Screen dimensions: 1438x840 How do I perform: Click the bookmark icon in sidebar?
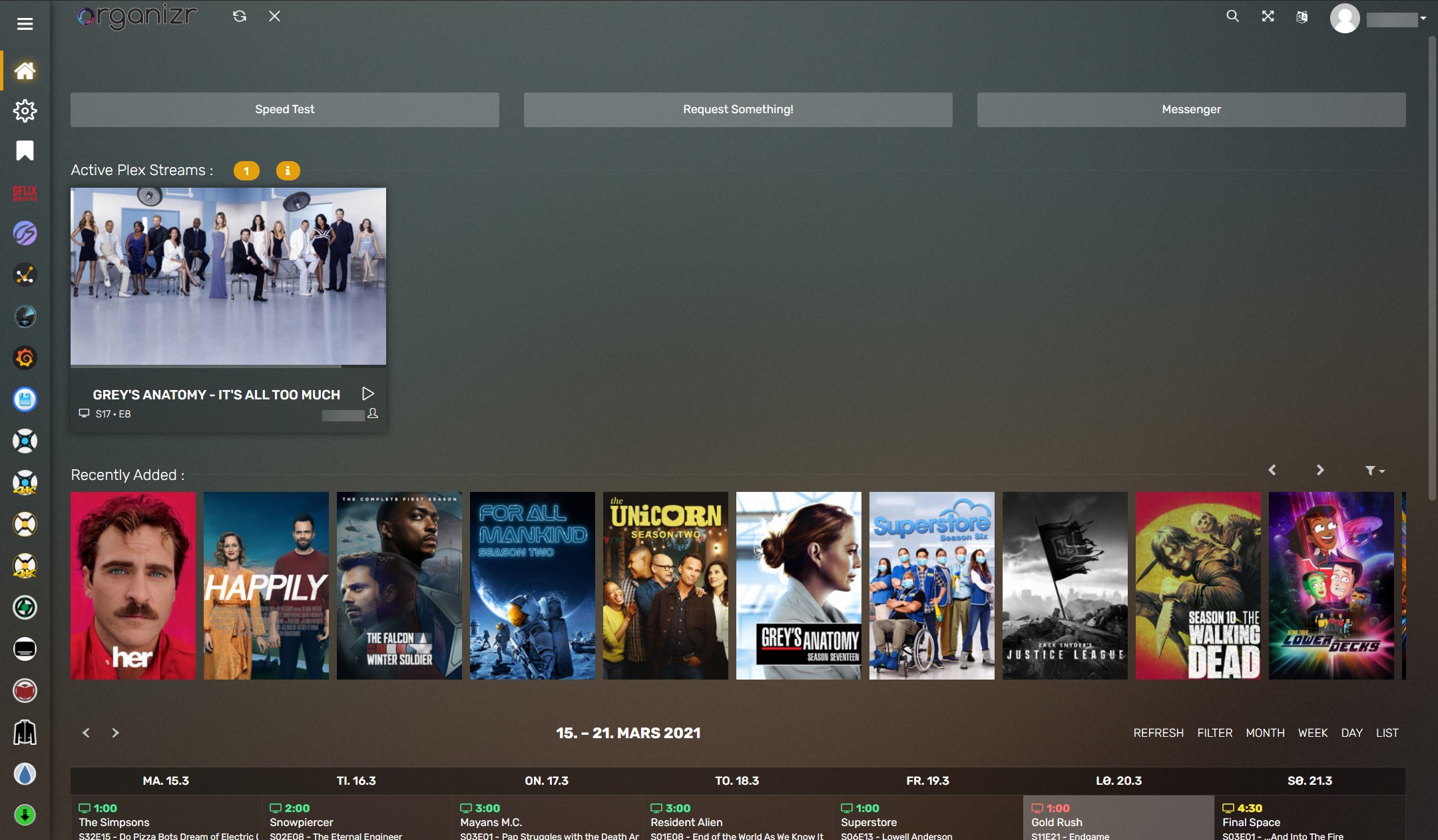(25, 150)
